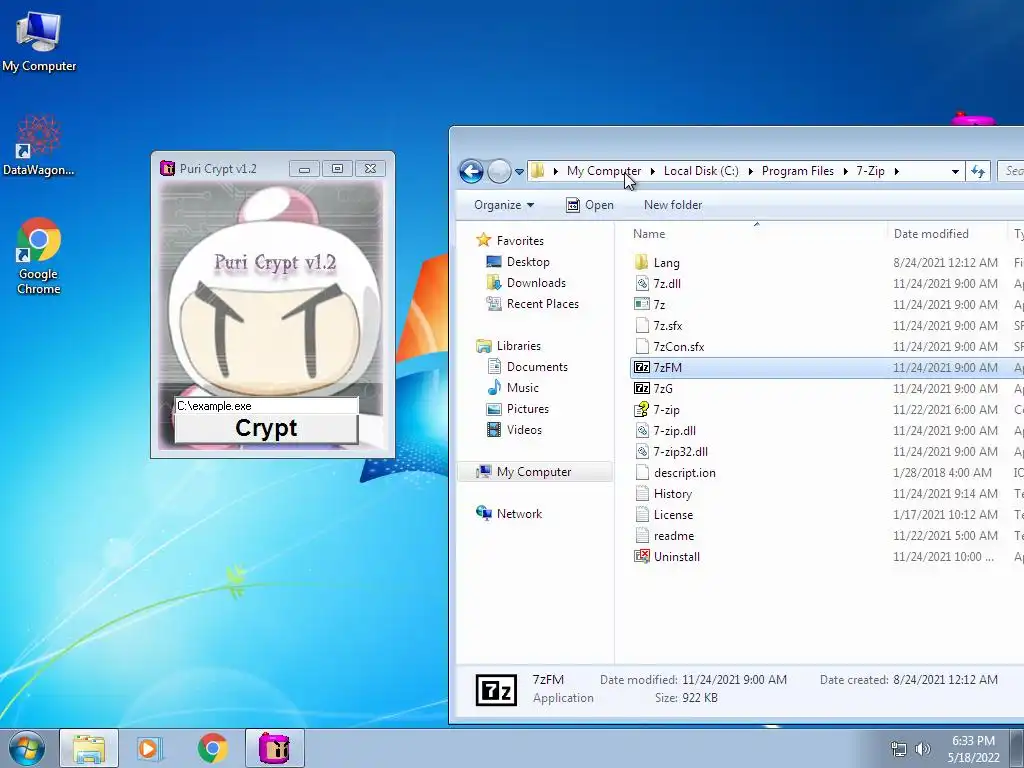
Task: Launch Google Chrome desktop shortcut
Action: (x=39, y=256)
